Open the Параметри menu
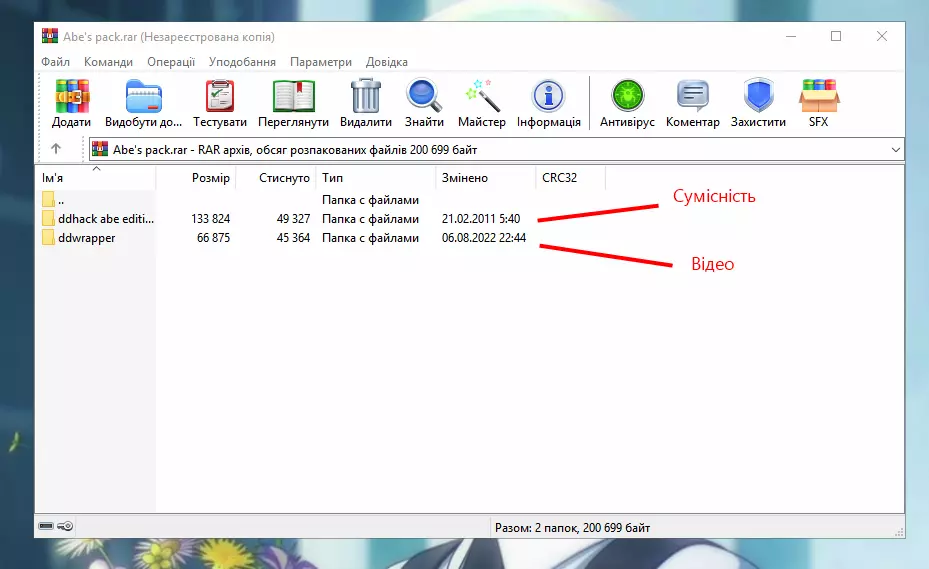Image resolution: width=929 pixels, height=569 pixels. [321, 62]
